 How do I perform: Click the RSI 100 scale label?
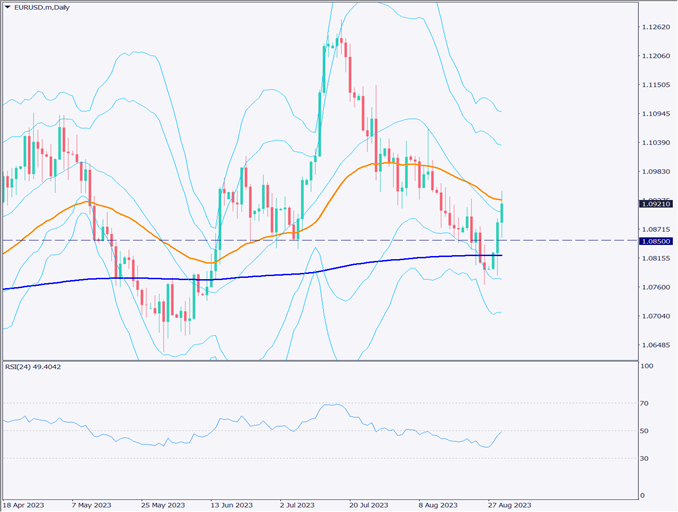click(649, 366)
